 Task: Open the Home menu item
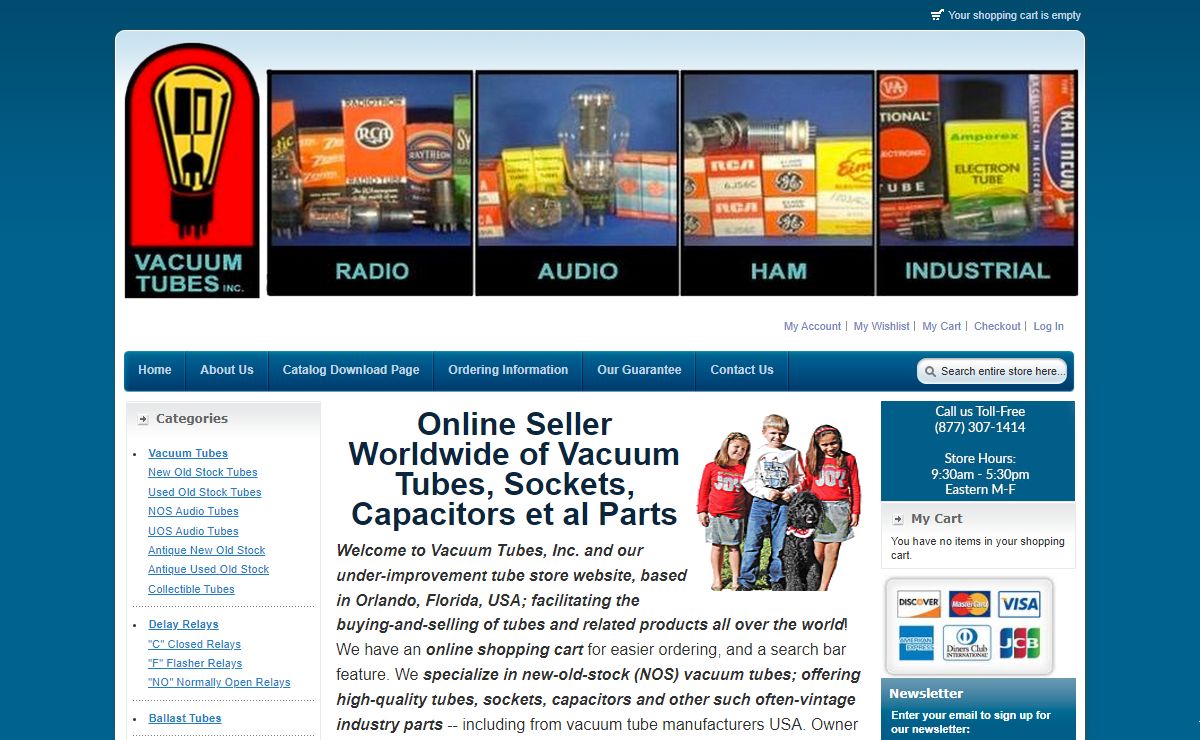[155, 370]
